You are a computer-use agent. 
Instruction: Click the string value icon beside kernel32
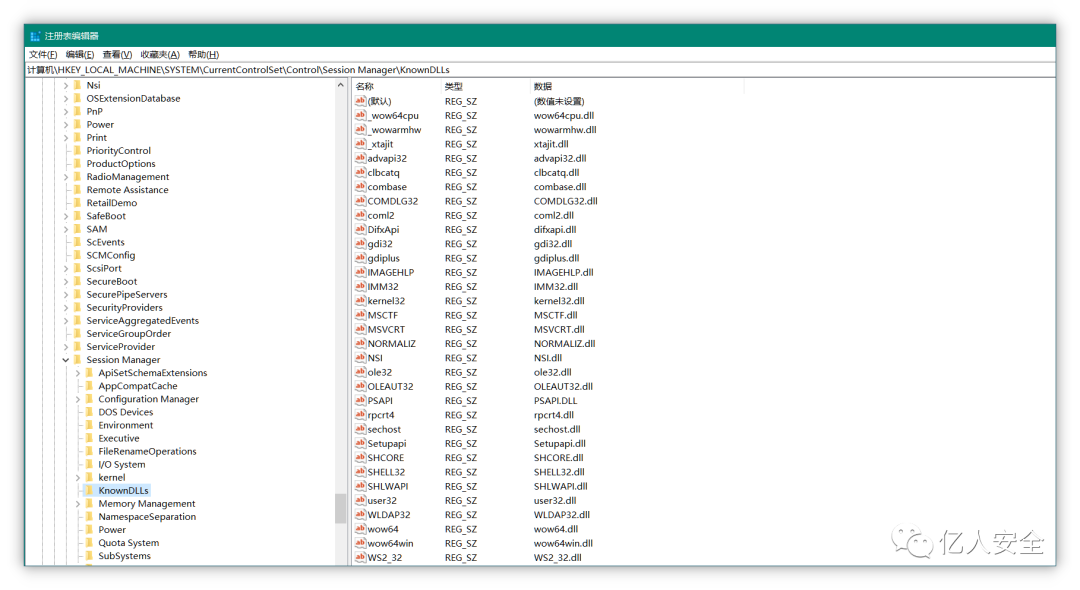click(x=360, y=301)
